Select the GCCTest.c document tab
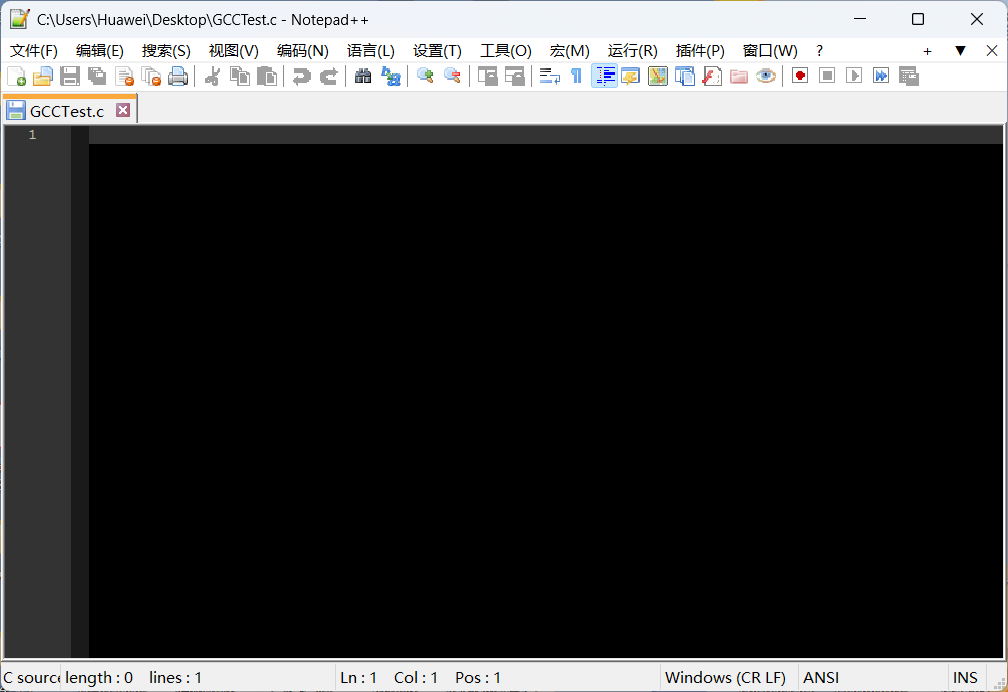This screenshot has height=692, width=1008. pyautogui.click(x=67, y=111)
